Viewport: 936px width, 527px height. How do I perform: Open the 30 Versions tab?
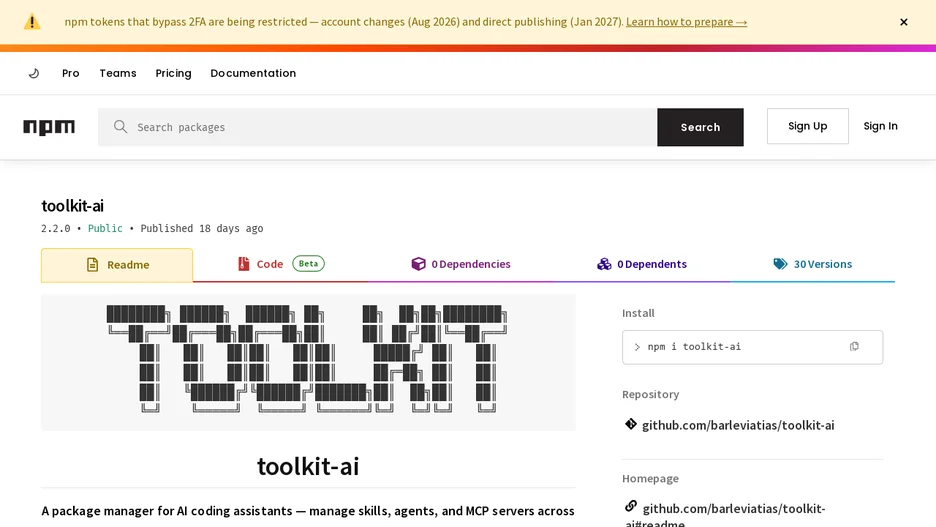pos(812,264)
